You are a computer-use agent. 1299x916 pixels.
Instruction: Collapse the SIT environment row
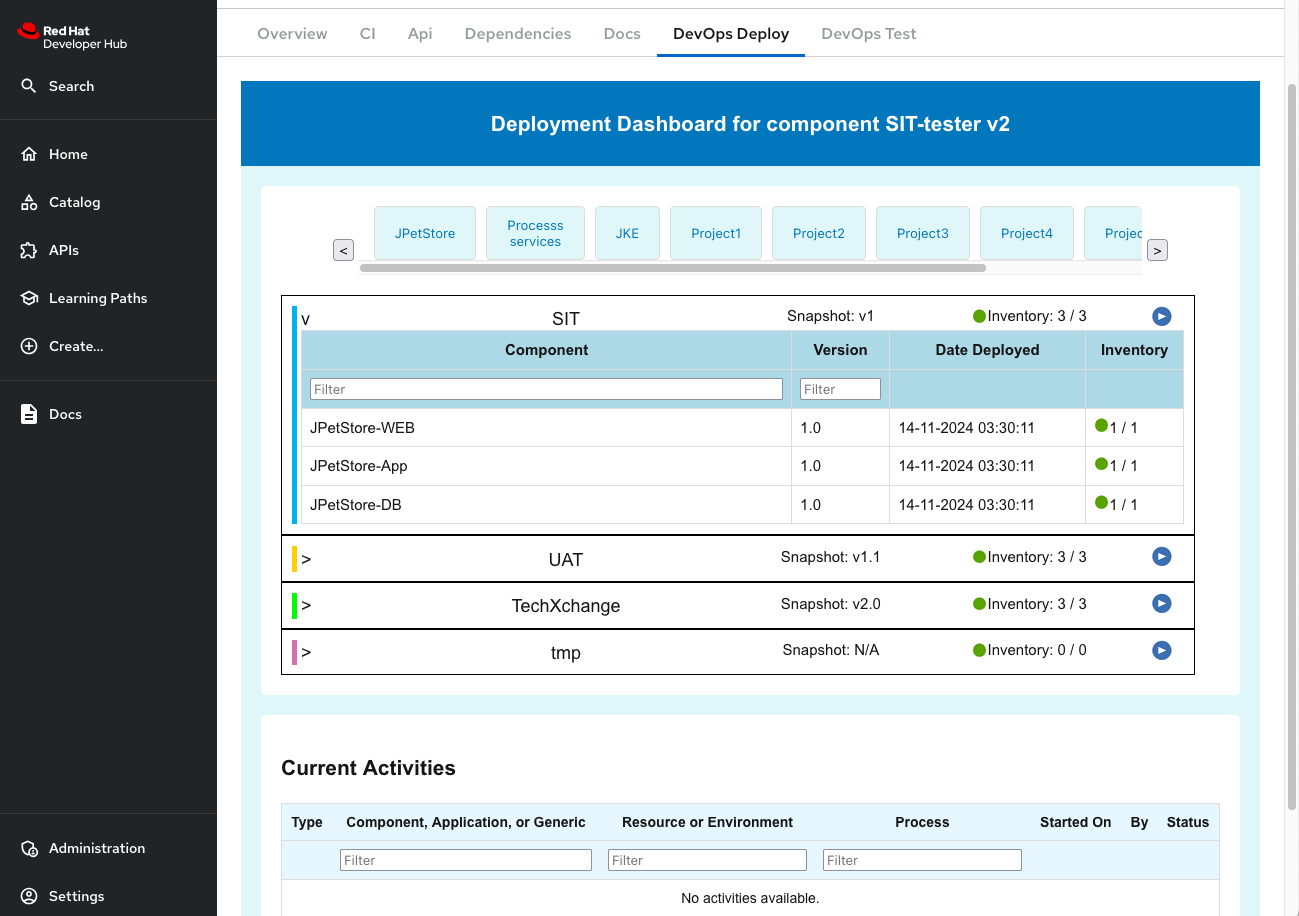(x=306, y=320)
